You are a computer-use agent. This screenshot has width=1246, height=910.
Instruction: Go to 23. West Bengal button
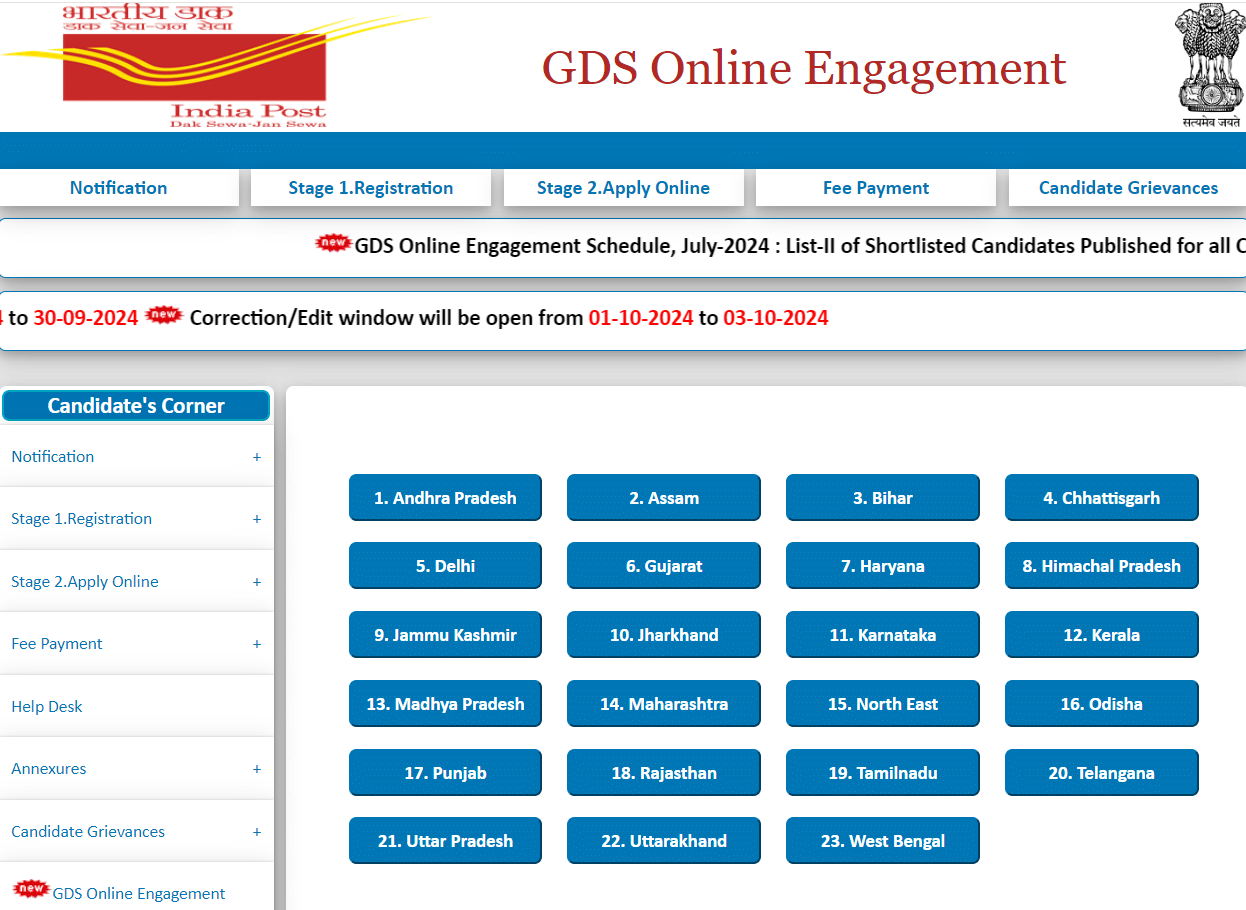[883, 841]
